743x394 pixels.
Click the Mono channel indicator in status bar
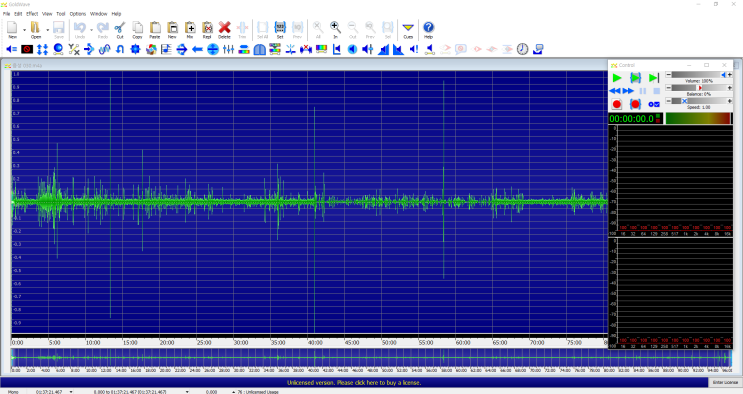[13, 392]
